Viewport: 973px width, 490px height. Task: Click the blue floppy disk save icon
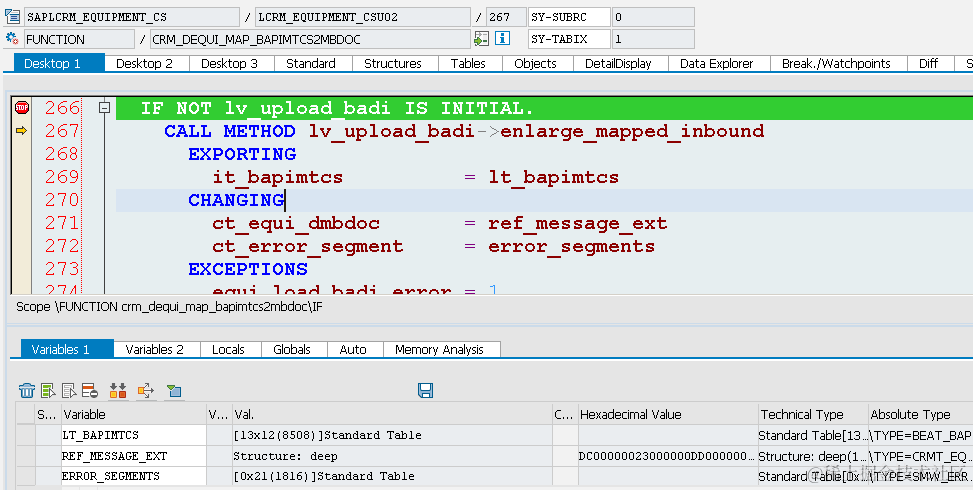tap(426, 390)
